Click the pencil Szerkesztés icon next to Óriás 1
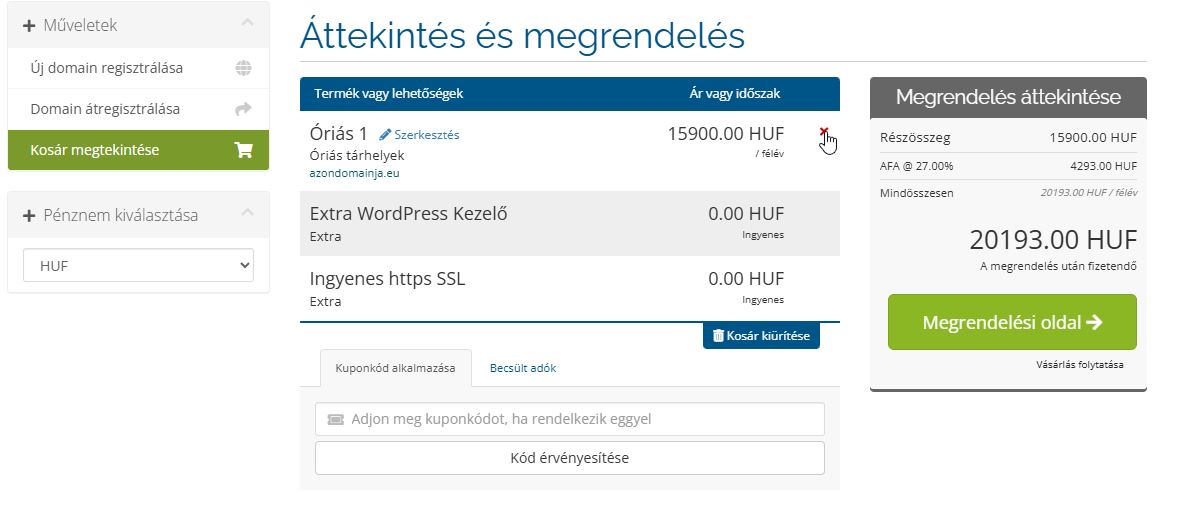1193x509 pixels. (386, 134)
